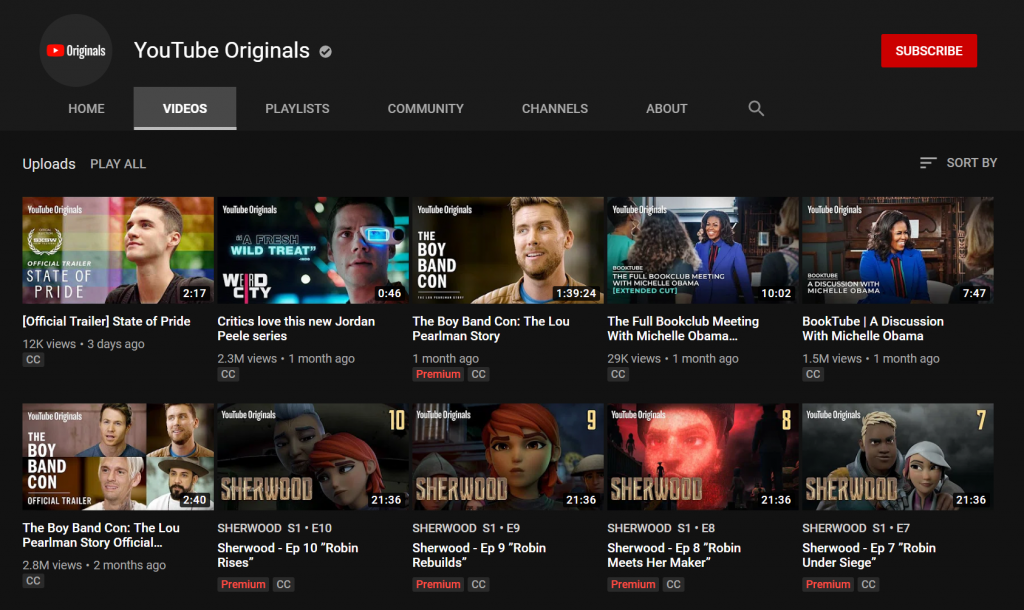Click Play All for uploads
Image resolution: width=1024 pixels, height=610 pixels.
(118, 164)
